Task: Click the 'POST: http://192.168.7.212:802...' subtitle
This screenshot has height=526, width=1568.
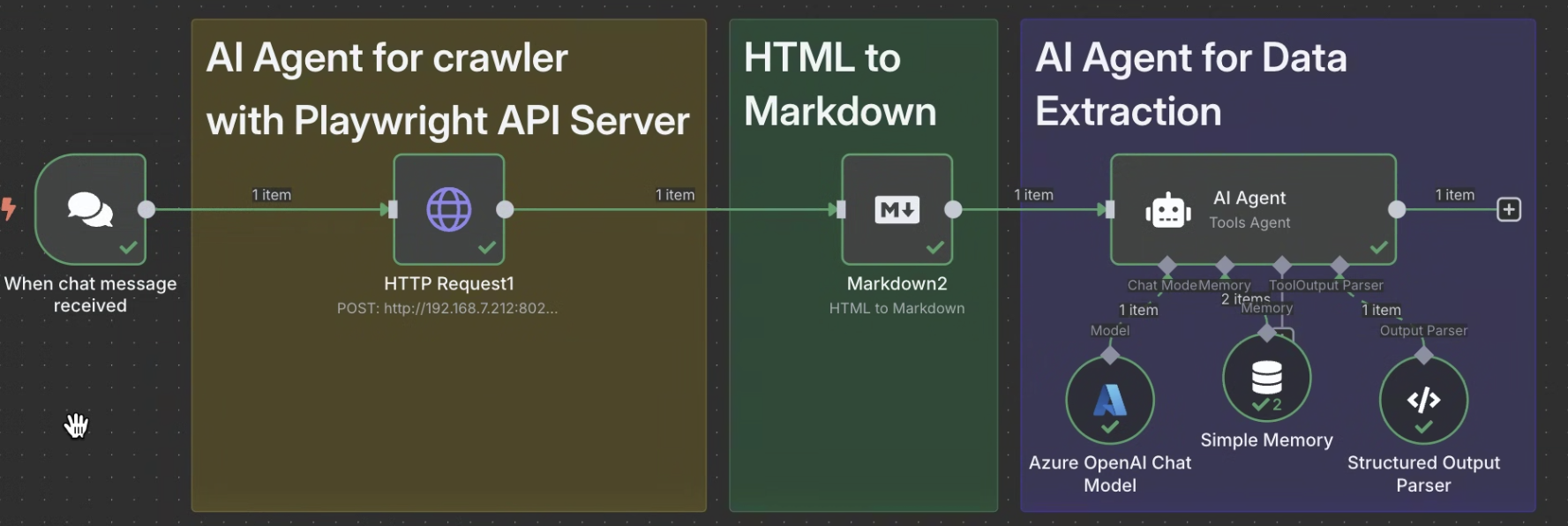Action: pyautogui.click(x=447, y=308)
